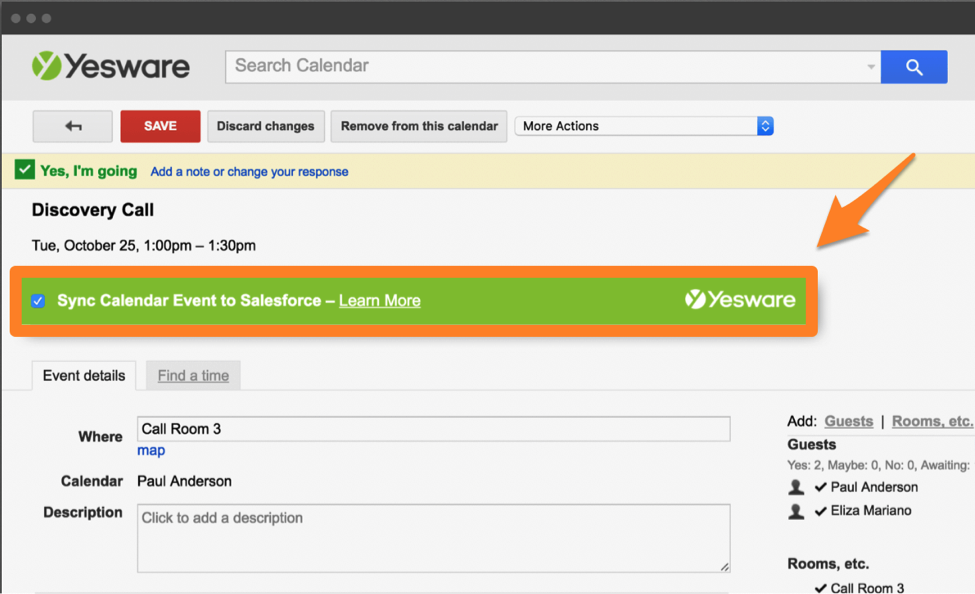Switch to the Event details tab
Screen dimensions: 975x594
point(83,375)
